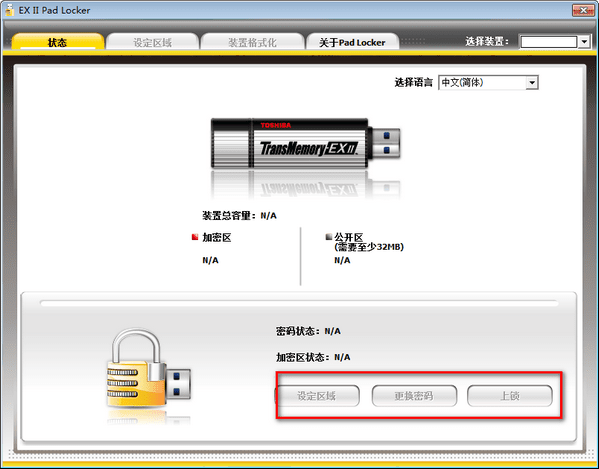This screenshot has width=599, height=469.
Task: Click the capacity partition bar
Action: (299, 303)
